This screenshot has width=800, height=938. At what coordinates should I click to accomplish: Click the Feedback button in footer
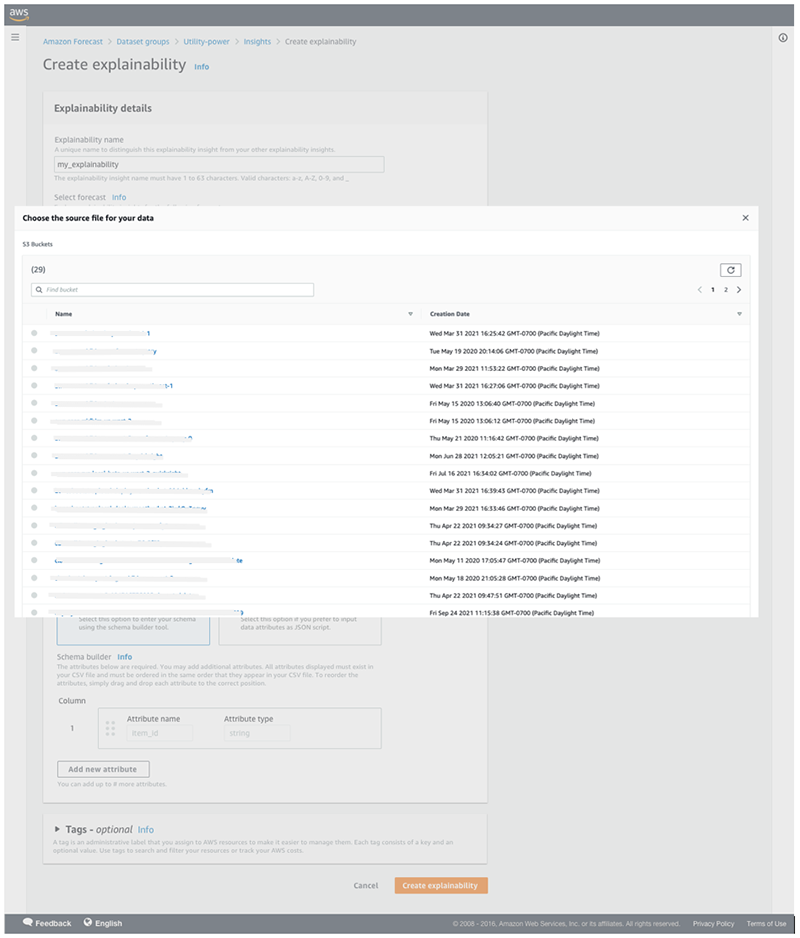[x=47, y=923]
